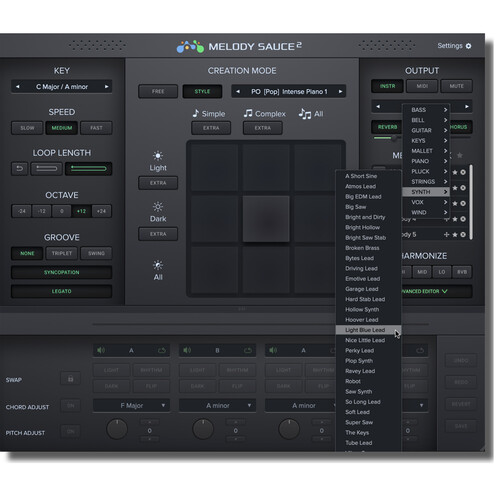The height and width of the screenshot is (500, 500).
Task: Open the F Major chord dropdown
Action: point(131,406)
